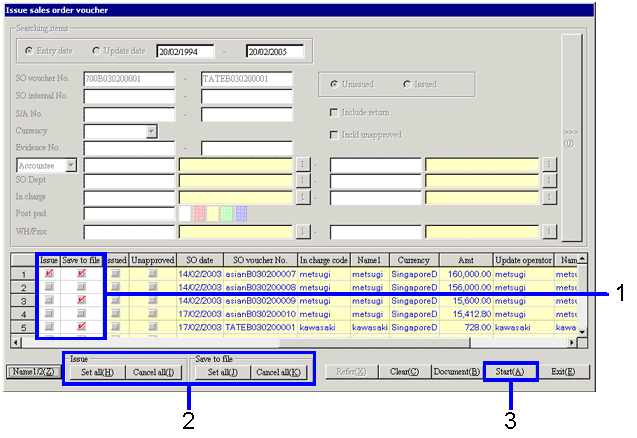
Task: Click the Exit(E) button
Action: pyautogui.click(x=563, y=372)
